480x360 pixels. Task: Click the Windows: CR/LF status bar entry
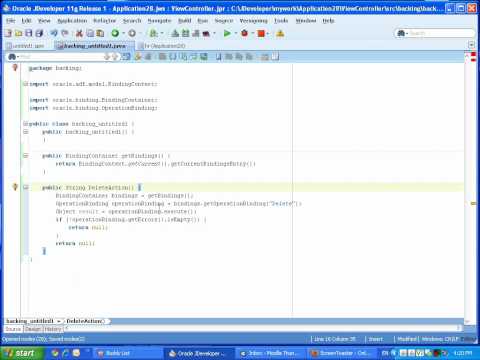440,339
